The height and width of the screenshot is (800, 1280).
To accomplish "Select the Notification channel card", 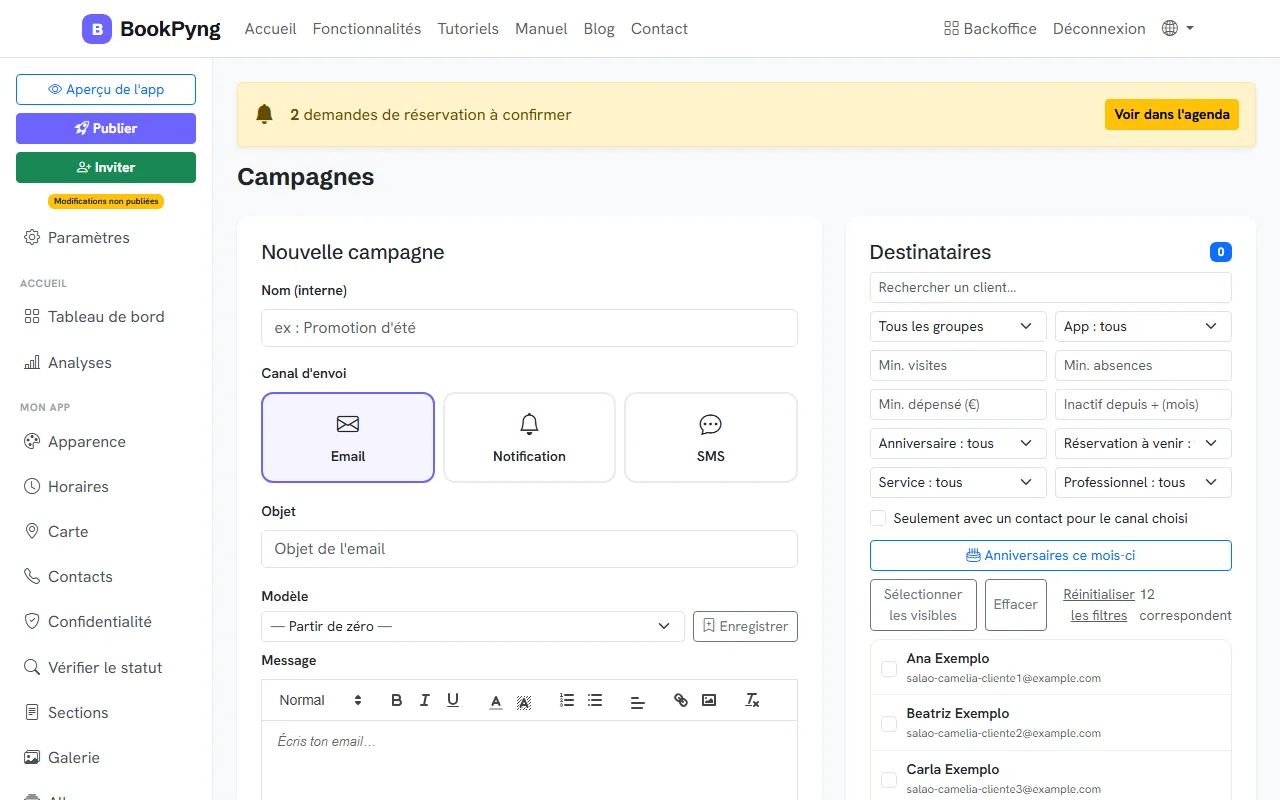I will pyautogui.click(x=529, y=437).
